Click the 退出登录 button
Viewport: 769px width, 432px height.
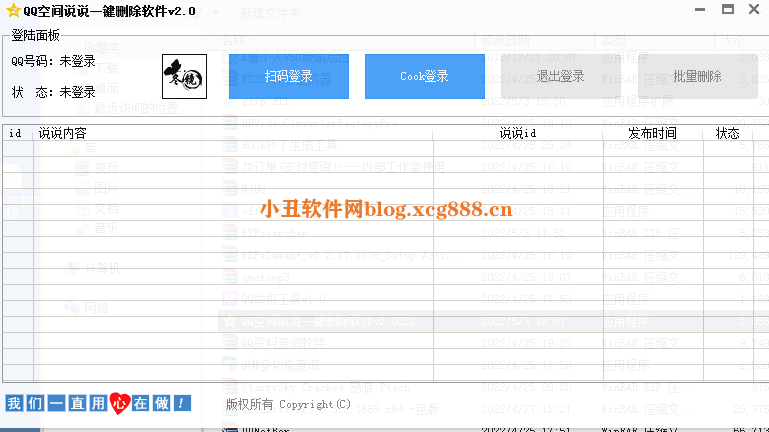(561, 76)
